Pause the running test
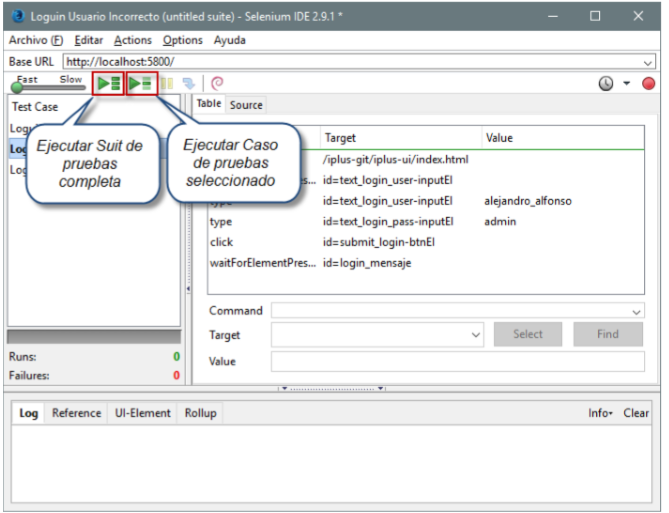 (x=167, y=83)
